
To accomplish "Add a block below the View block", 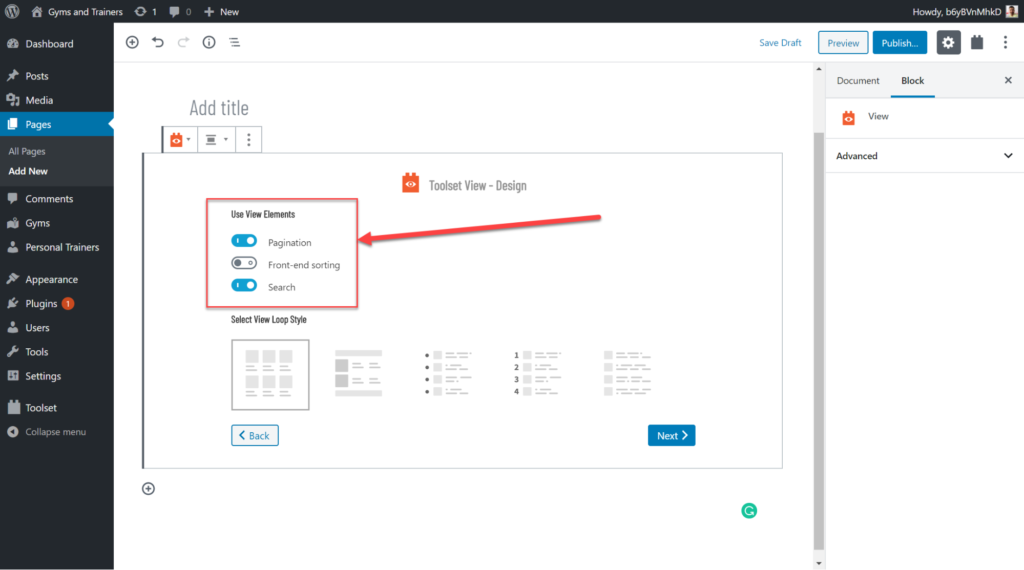I will (x=148, y=488).
